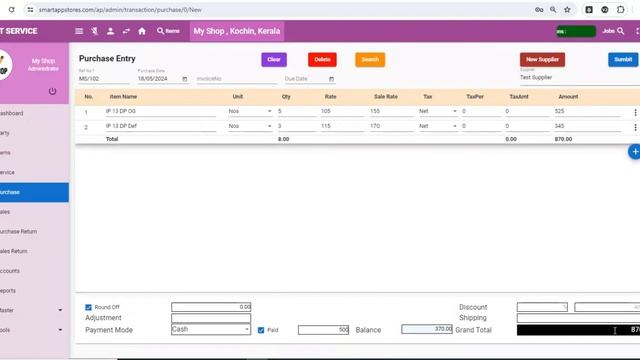
Task: Reload the page in browser
Action: [x=11, y=9]
